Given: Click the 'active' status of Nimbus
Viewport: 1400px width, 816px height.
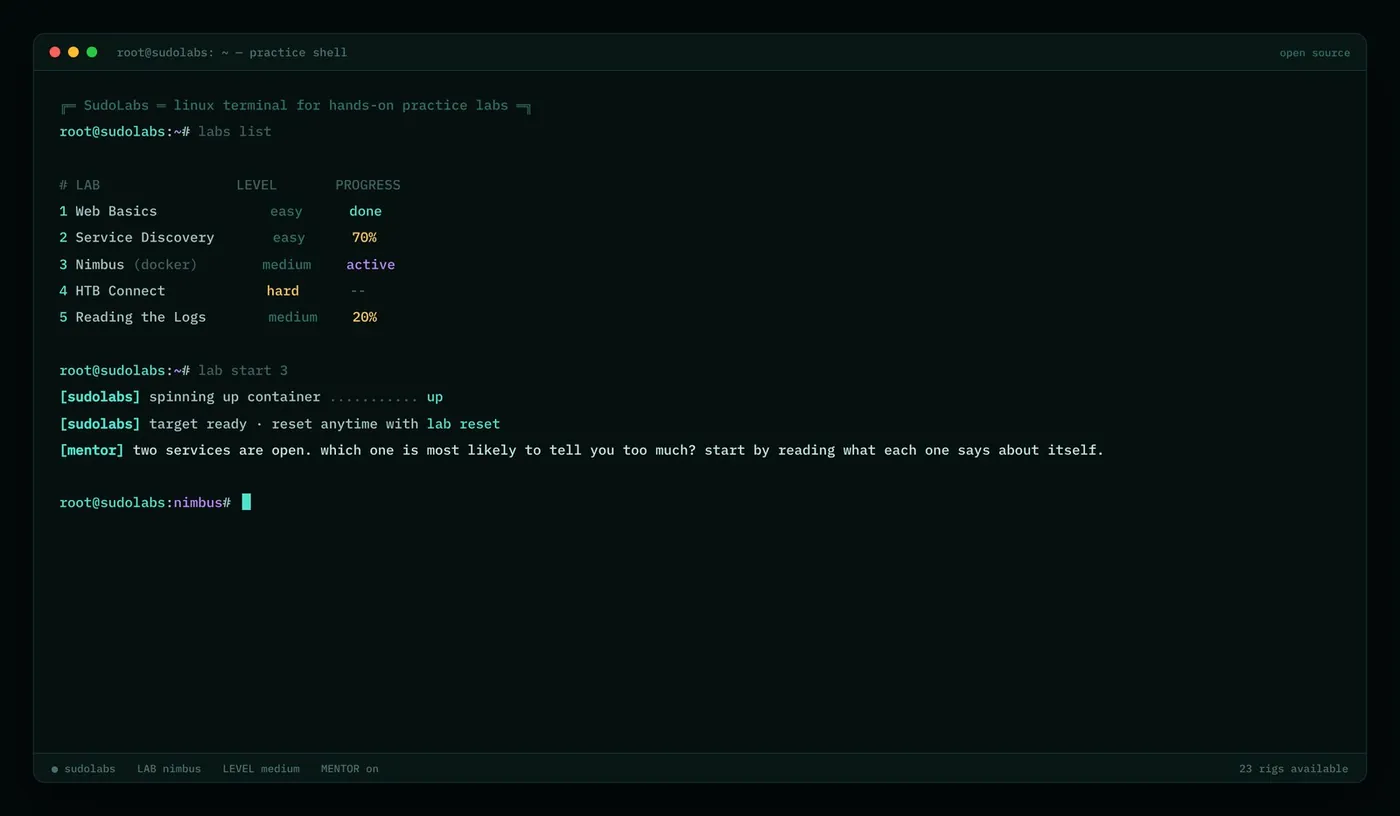Looking at the screenshot, I should tap(371, 264).
